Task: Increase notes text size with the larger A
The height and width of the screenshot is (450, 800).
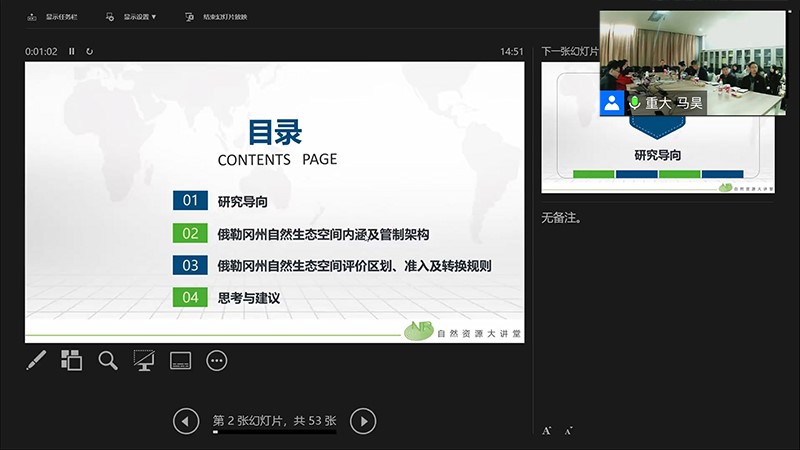Action: point(546,431)
